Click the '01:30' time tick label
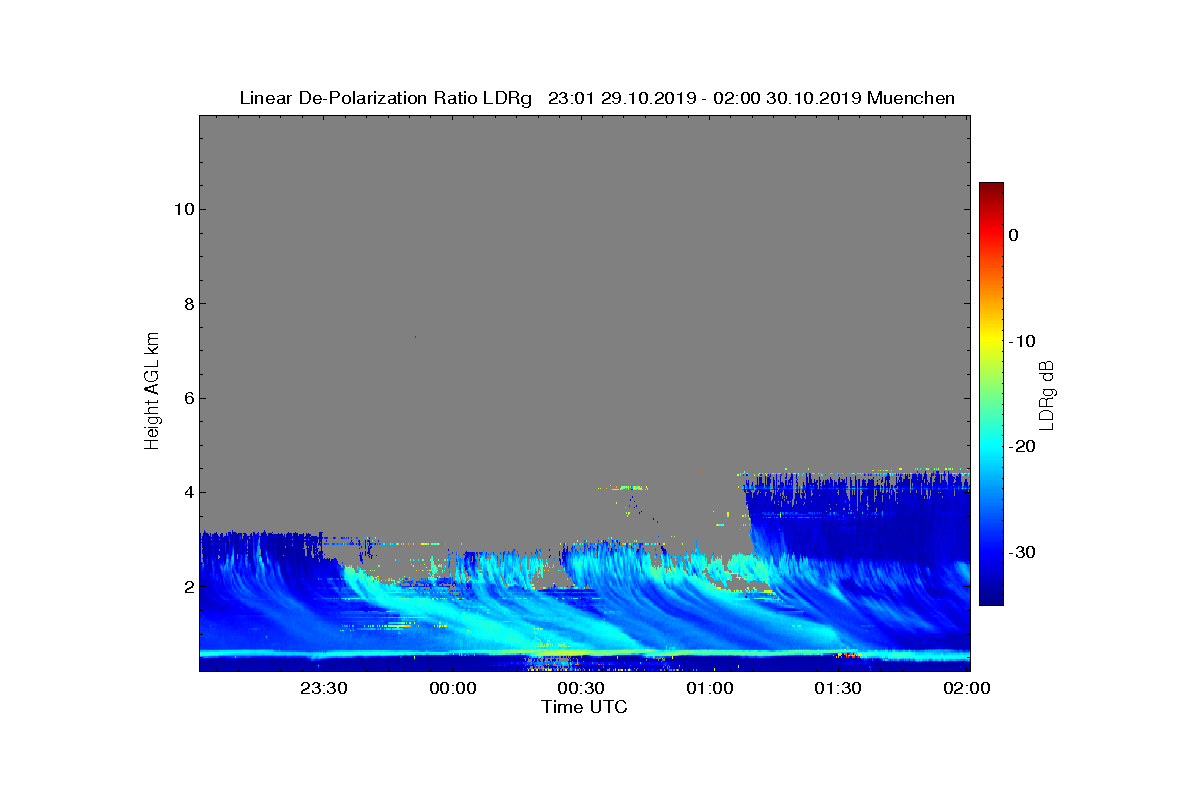The image size is (1200, 800). (x=838, y=688)
